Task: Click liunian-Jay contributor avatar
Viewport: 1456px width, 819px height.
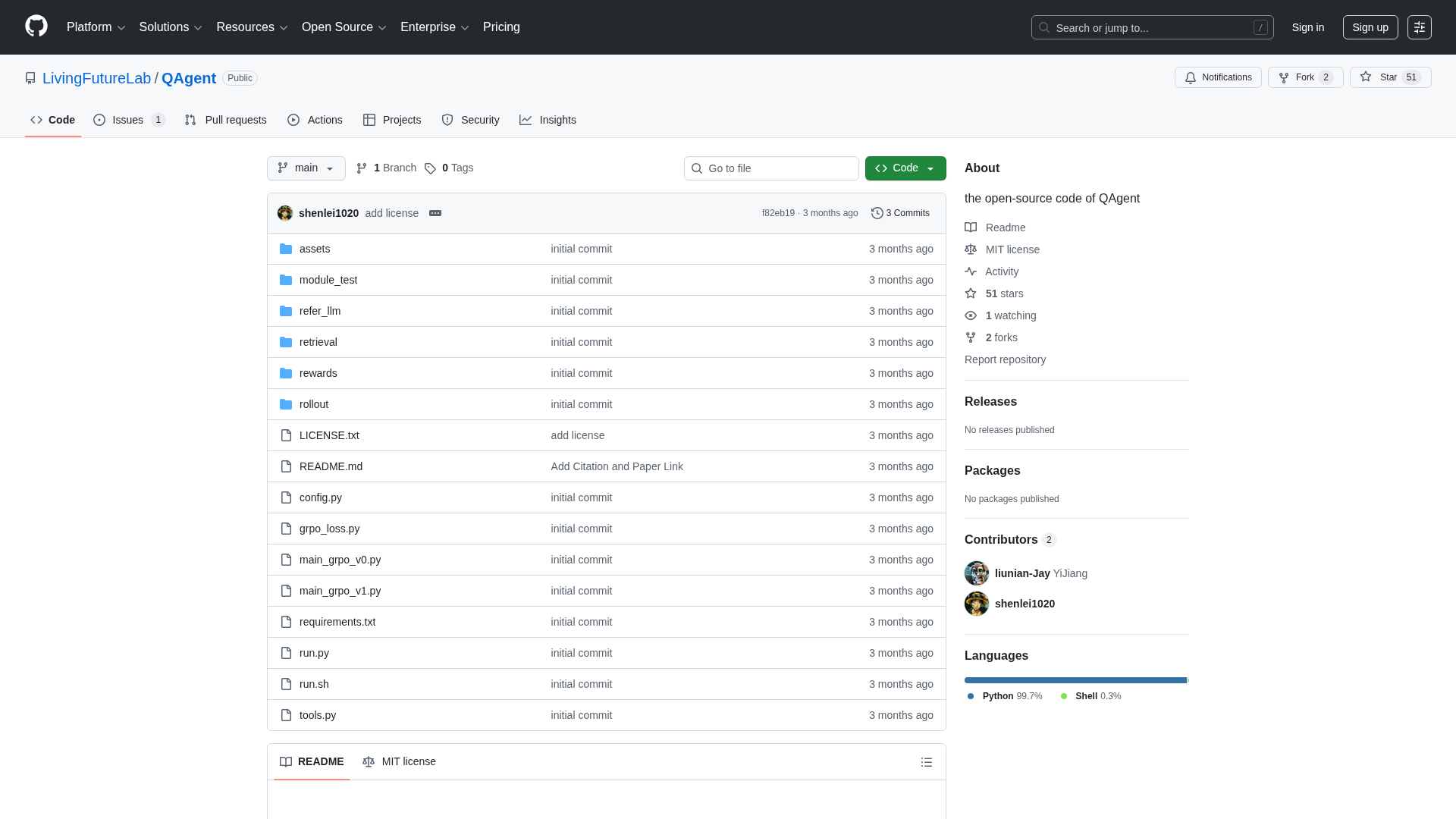Action: (x=977, y=573)
